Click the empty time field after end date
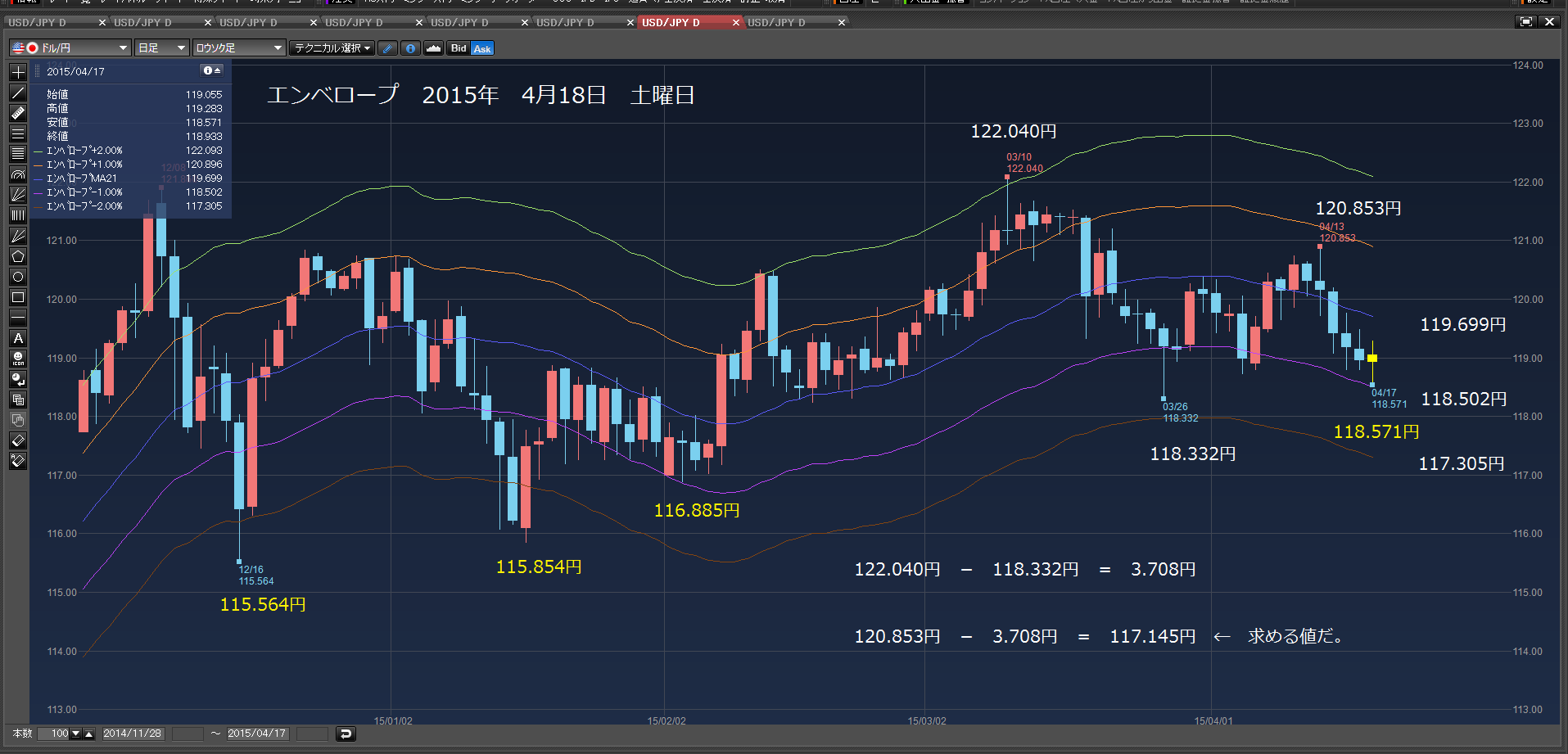The width and height of the screenshot is (1568, 754). [312, 734]
